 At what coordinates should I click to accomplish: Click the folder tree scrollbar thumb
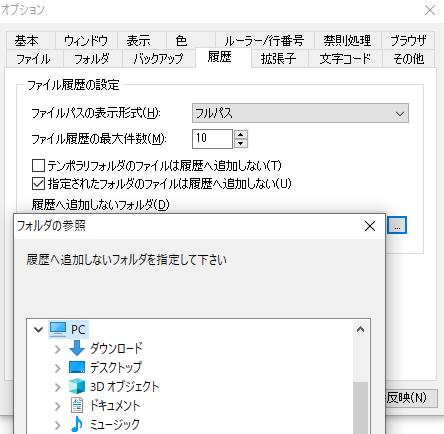(360, 408)
